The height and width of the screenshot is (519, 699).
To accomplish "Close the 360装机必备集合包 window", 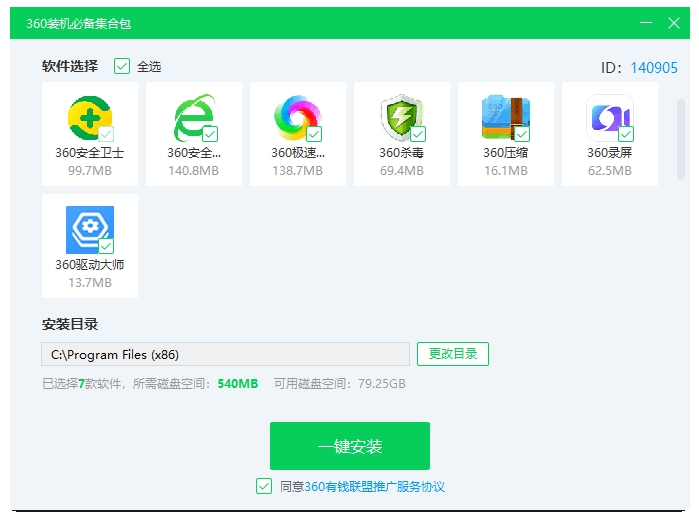I will pos(674,23).
